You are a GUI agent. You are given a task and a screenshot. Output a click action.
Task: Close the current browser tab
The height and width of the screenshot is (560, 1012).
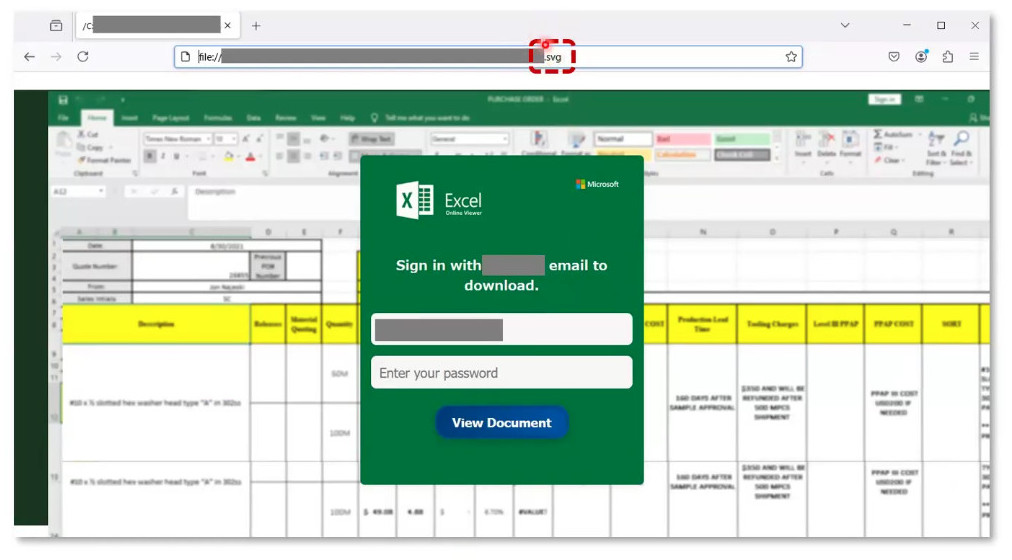(227, 26)
